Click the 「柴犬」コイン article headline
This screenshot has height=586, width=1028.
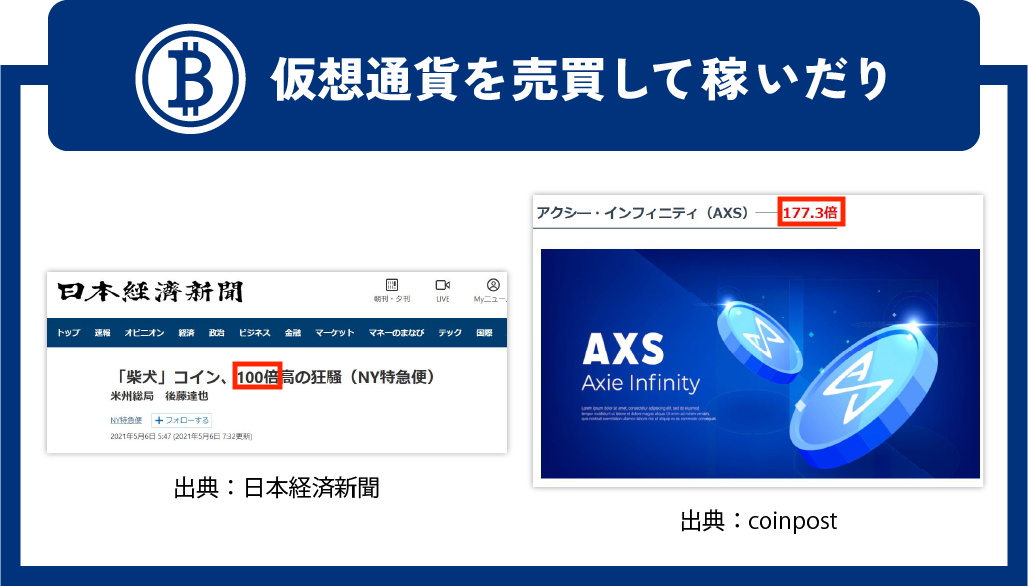point(275,377)
